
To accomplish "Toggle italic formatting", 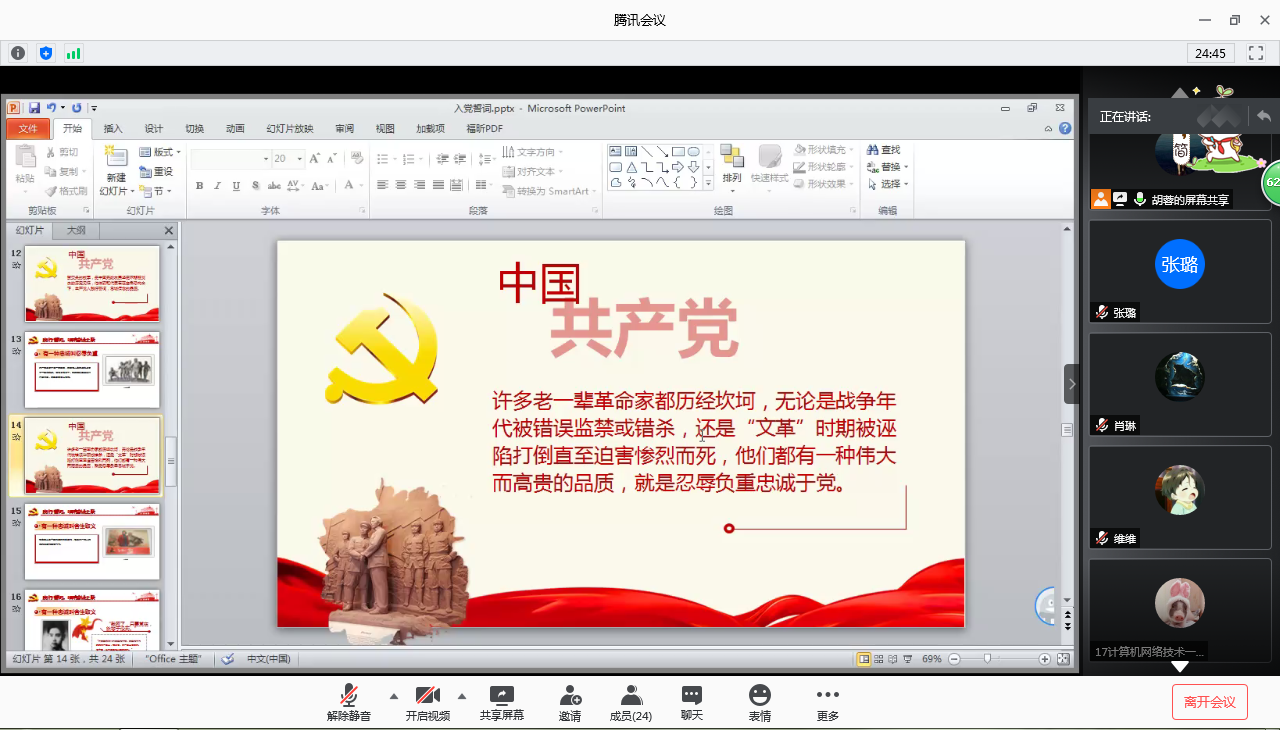I will pos(218,185).
